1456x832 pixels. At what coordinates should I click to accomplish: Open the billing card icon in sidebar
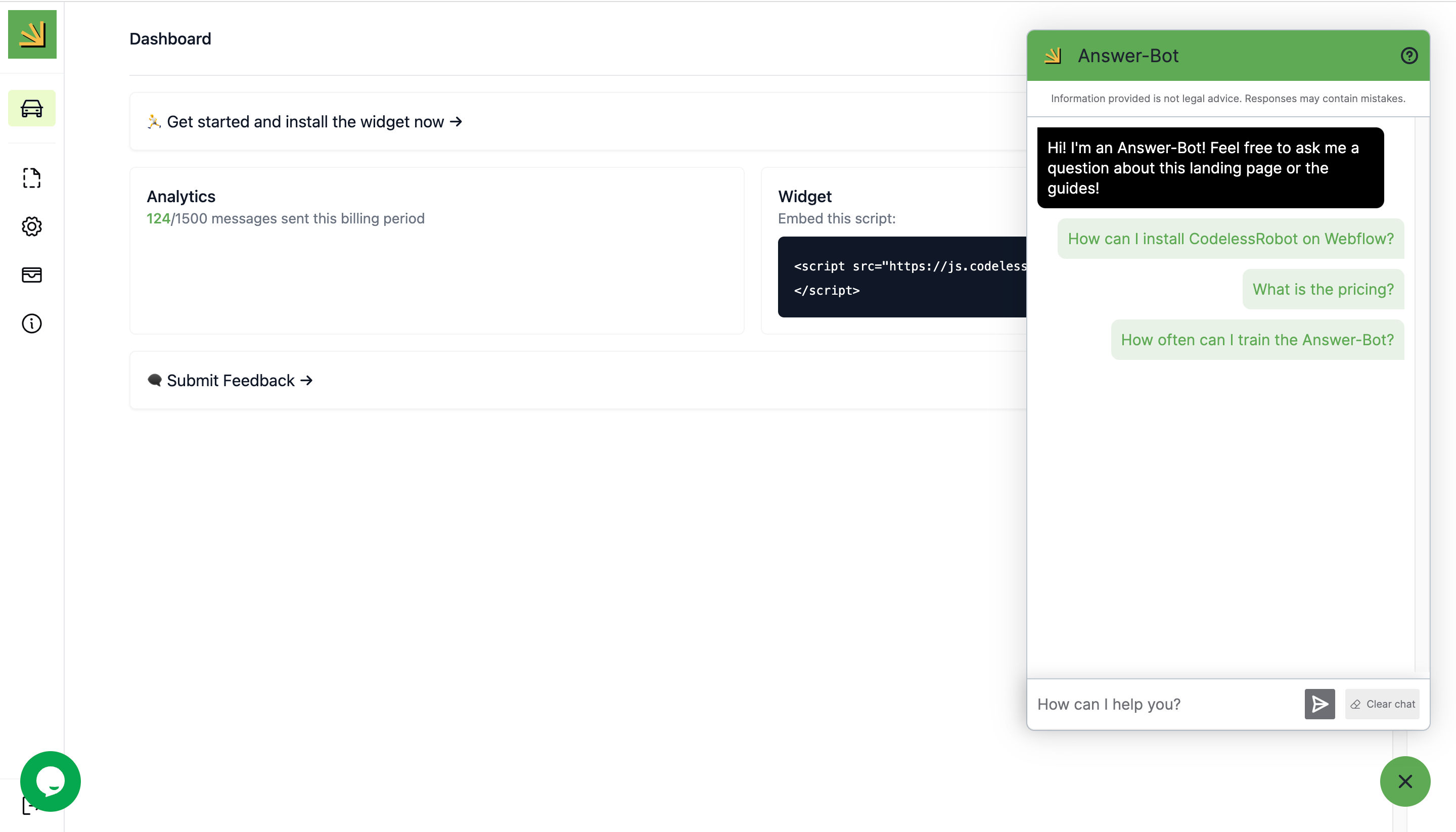pos(32,275)
